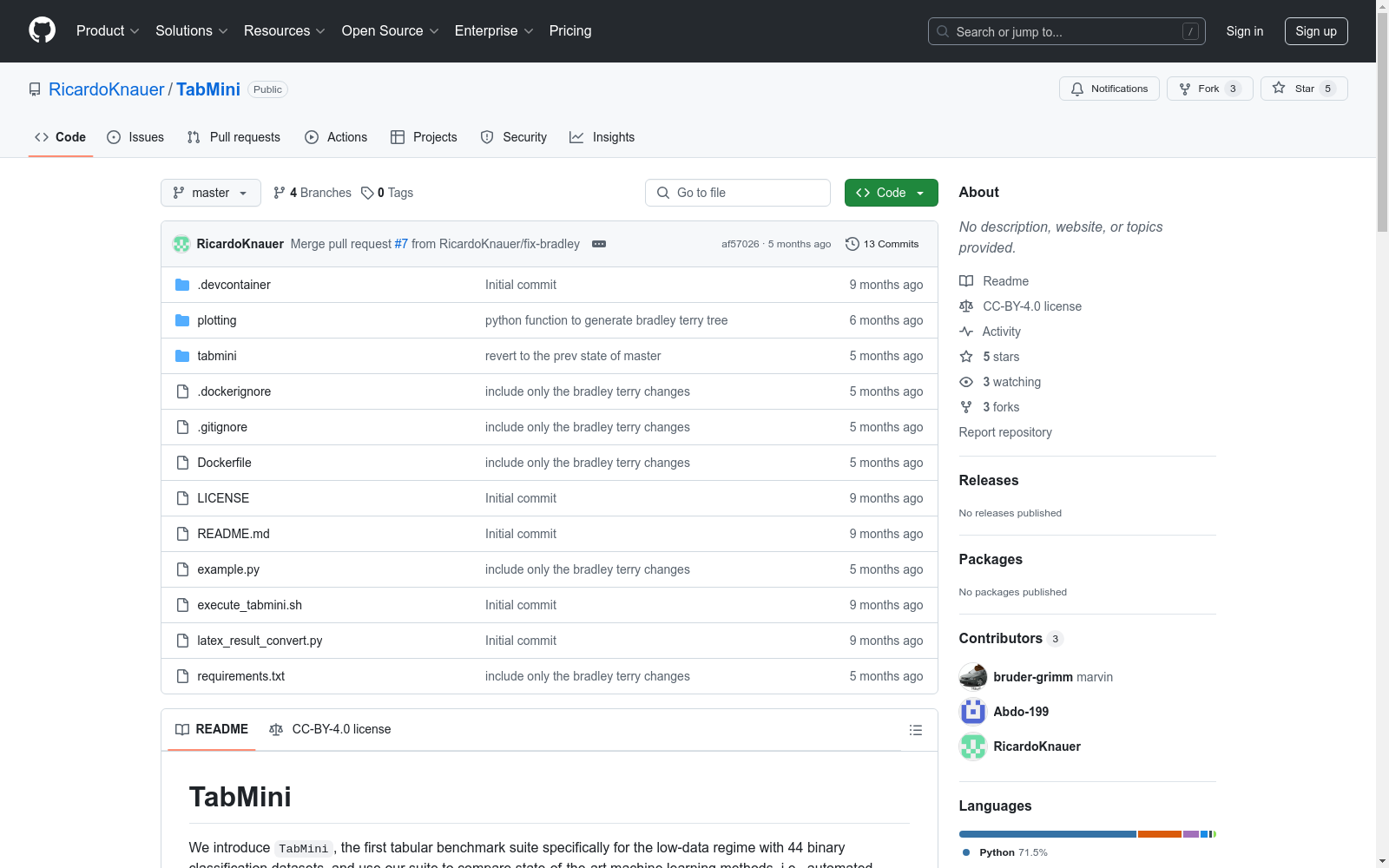Open Abdo-199's avatar
Image resolution: width=1389 pixels, height=868 pixels.
click(973, 712)
